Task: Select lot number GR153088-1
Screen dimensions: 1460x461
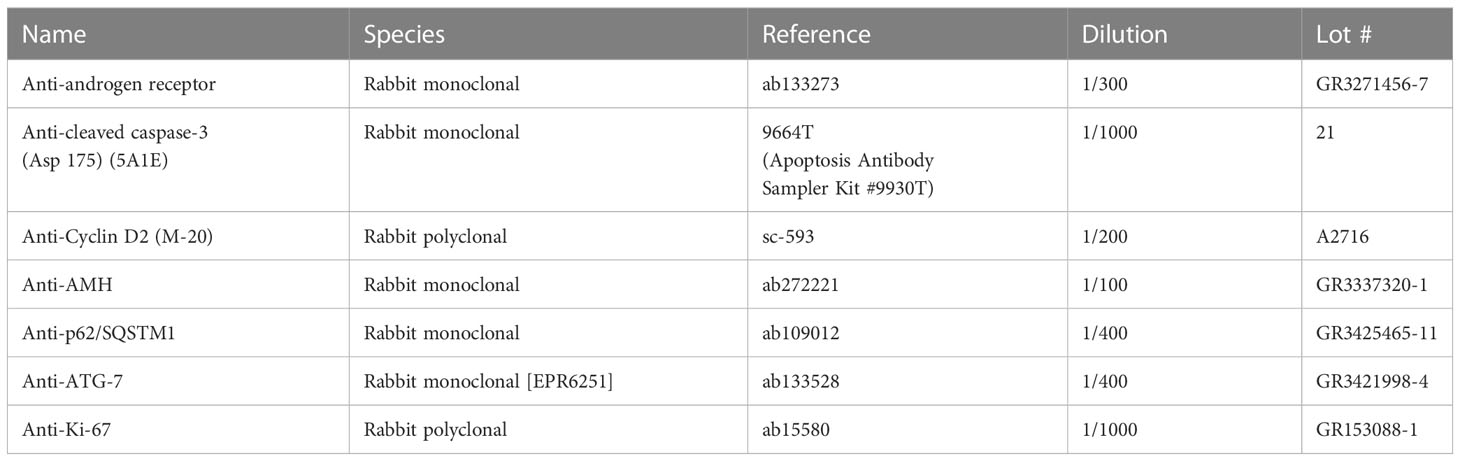Action: (x=1370, y=430)
